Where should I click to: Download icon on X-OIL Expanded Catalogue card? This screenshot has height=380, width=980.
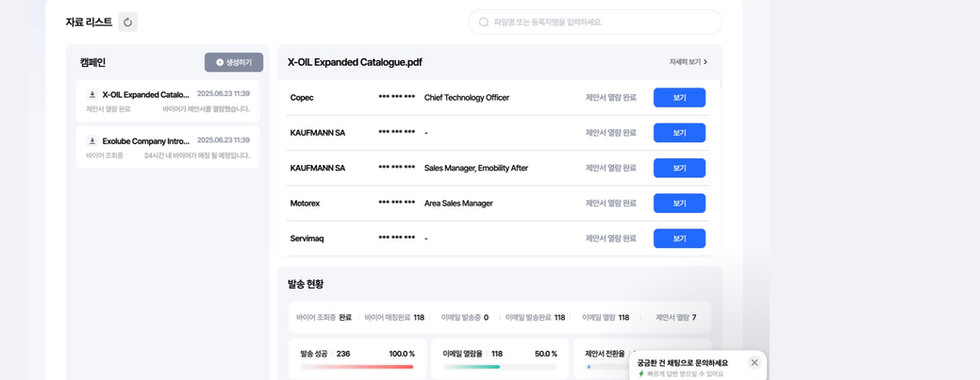[92, 94]
